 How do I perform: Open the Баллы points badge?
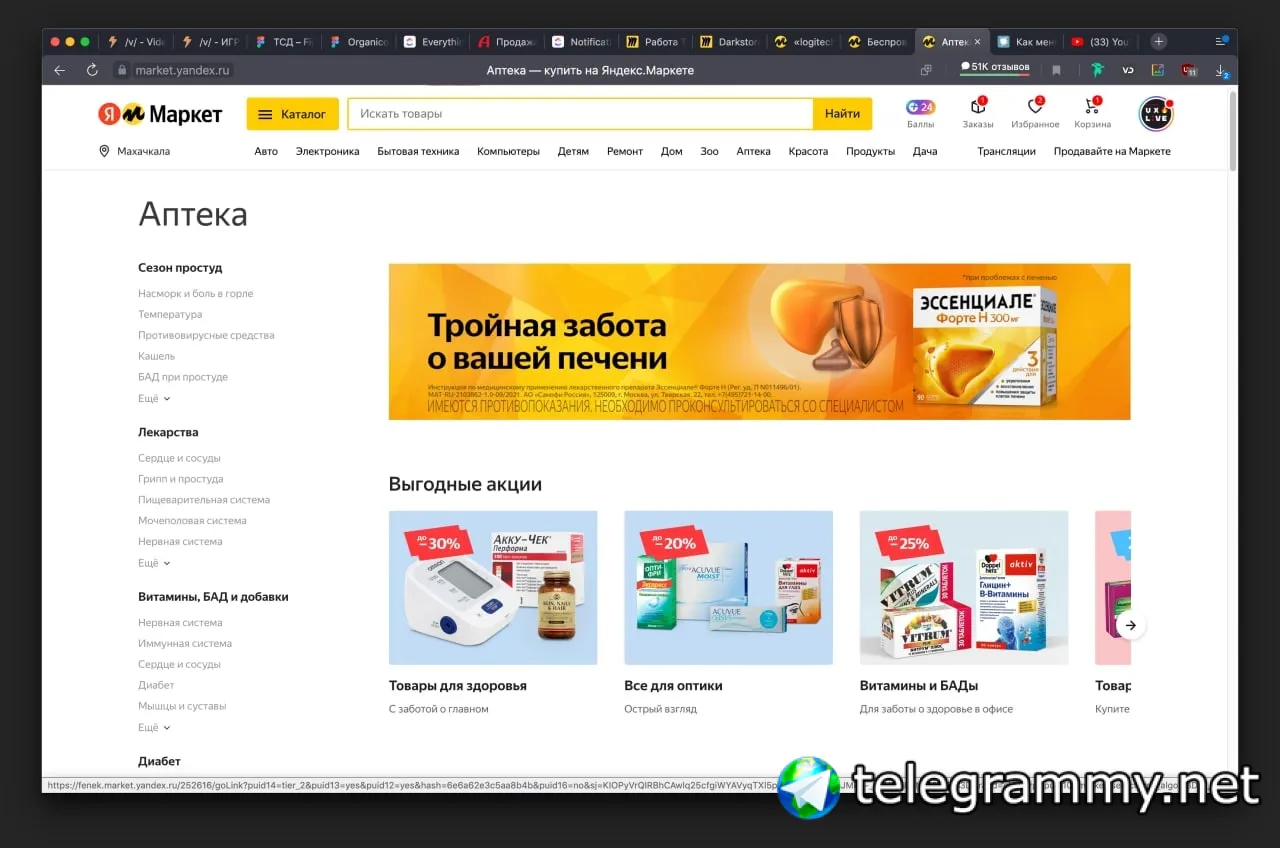[920, 108]
